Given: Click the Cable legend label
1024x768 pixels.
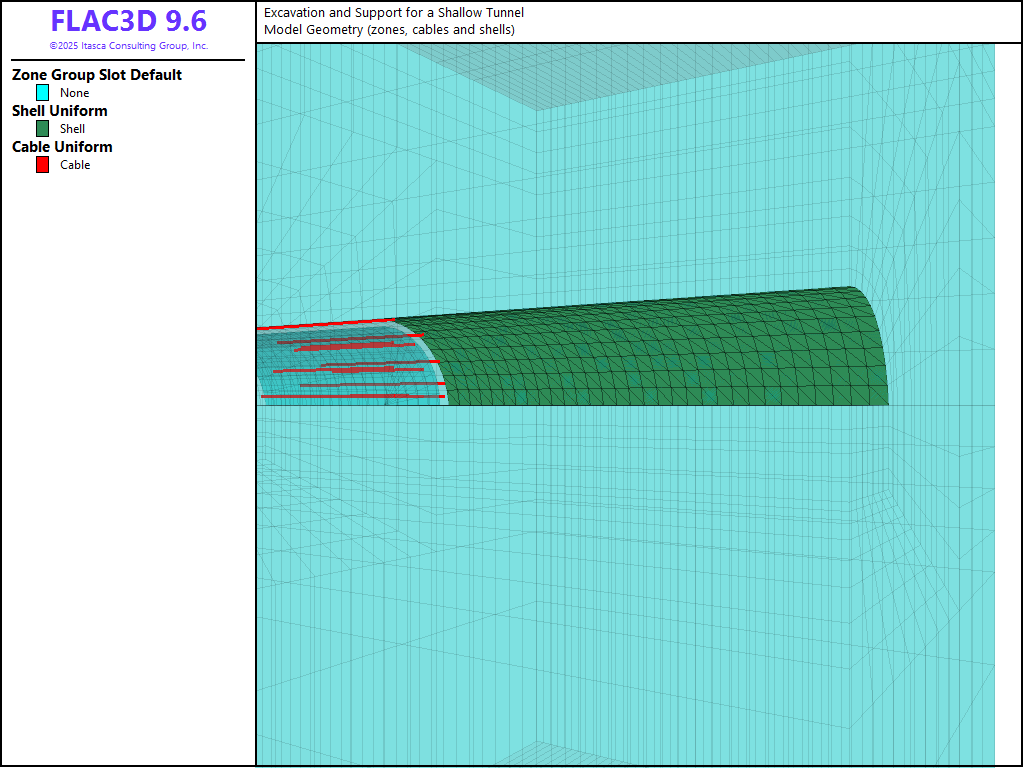Looking at the screenshot, I should click(x=75, y=165).
